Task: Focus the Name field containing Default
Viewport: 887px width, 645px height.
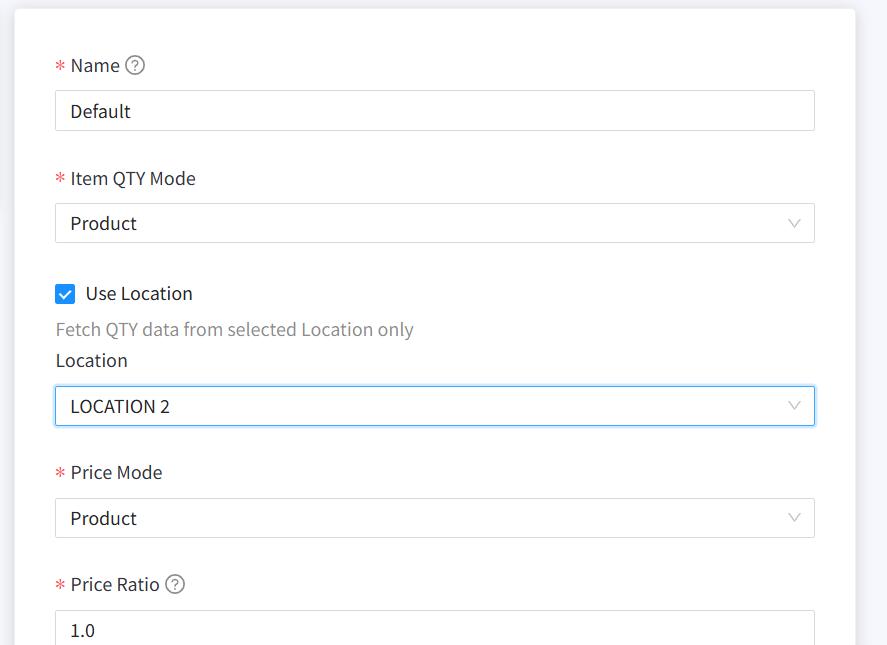Action: (x=434, y=111)
